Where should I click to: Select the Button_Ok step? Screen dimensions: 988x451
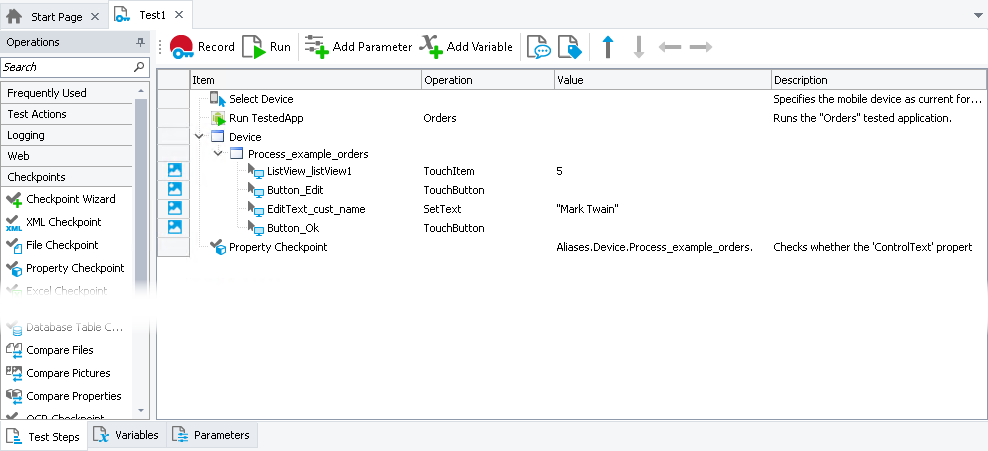[284, 228]
